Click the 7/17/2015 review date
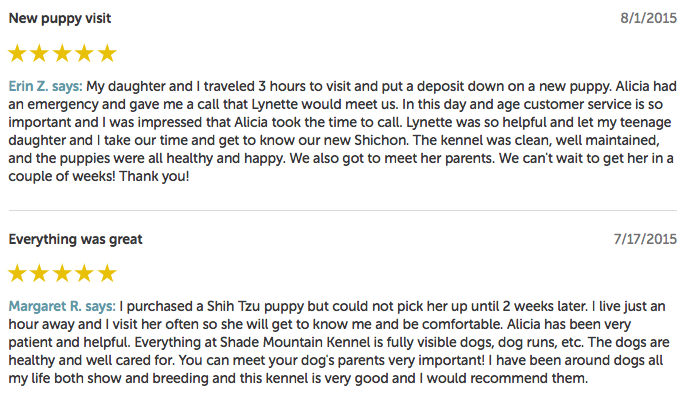Screen dimensions: 697x407 [x=645, y=239]
